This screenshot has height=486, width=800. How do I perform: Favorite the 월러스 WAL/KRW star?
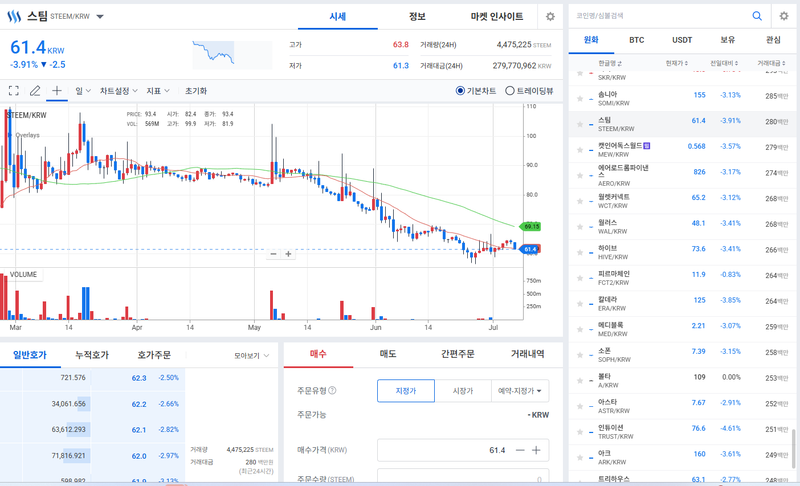click(580, 226)
